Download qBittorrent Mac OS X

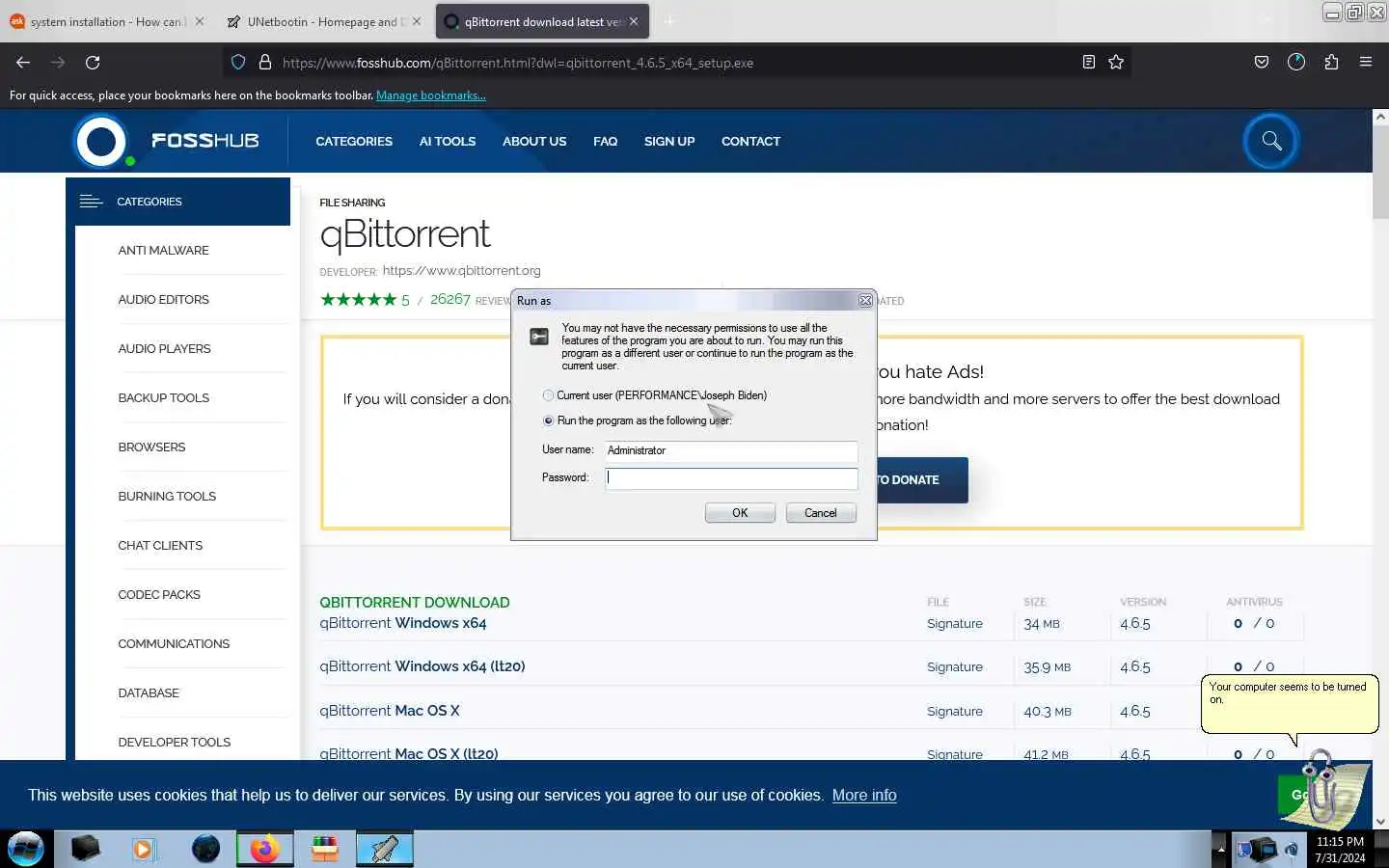point(390,711)
